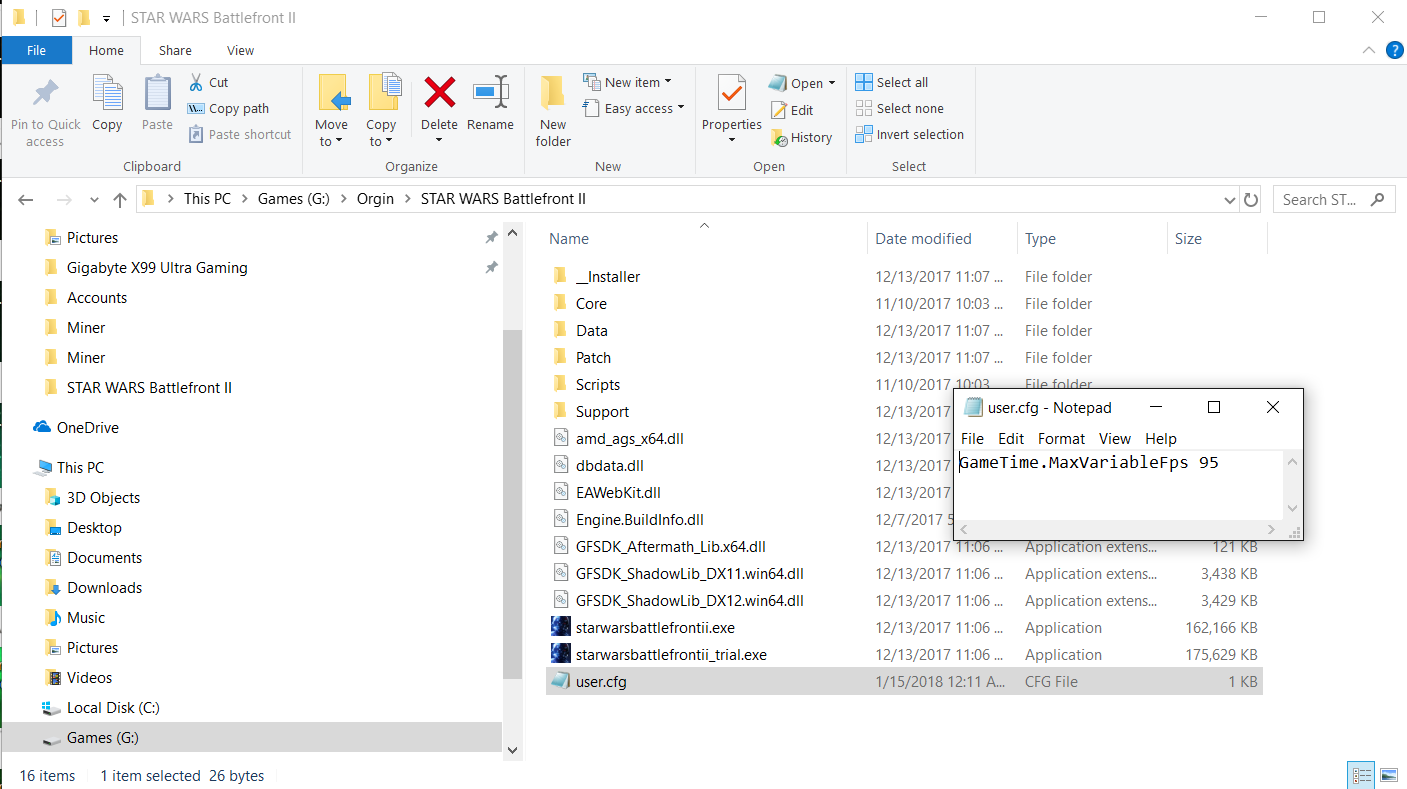Navigate to Games (G:) via breadcrumb
The image size is (1407, 789).
pos(293,199)
